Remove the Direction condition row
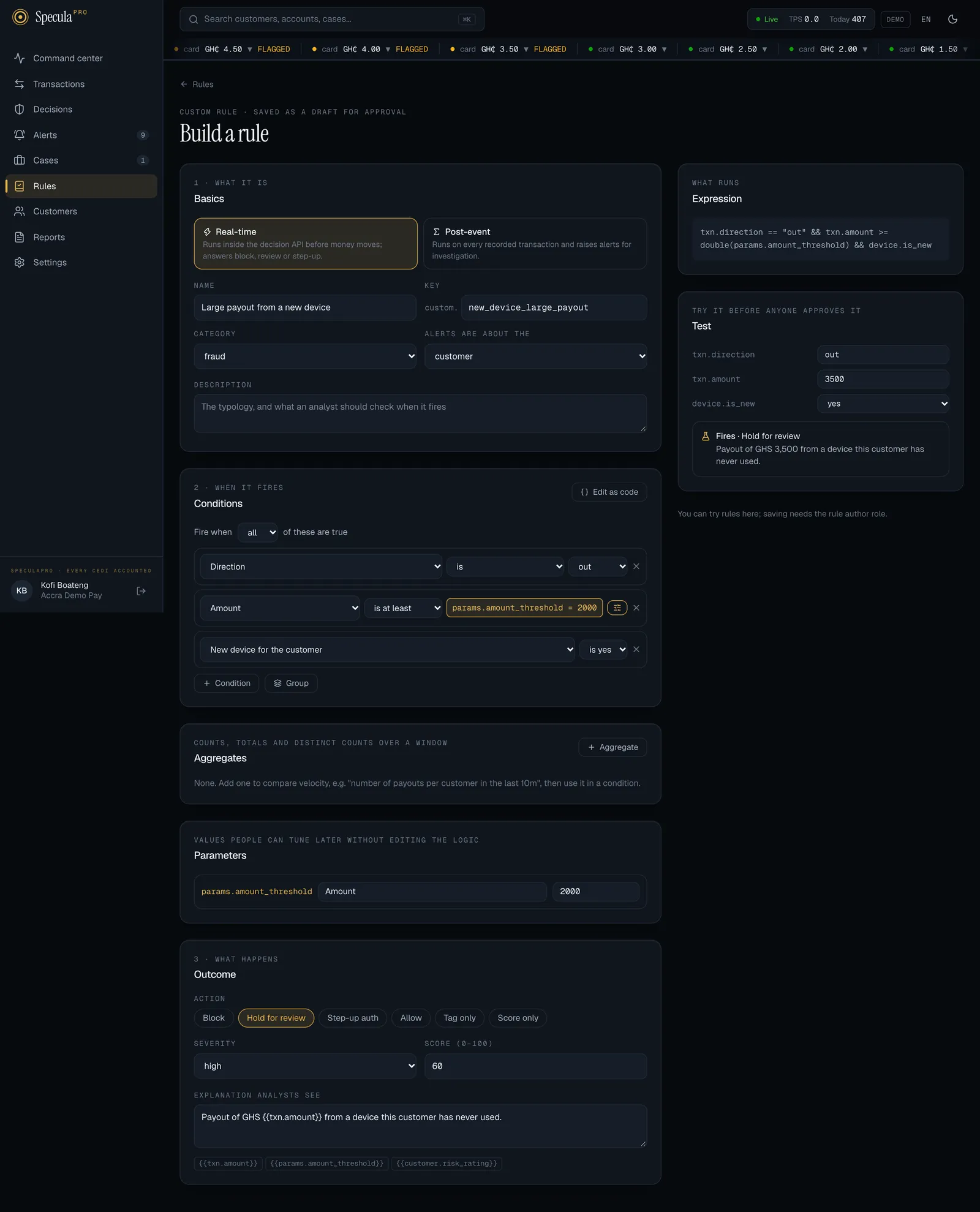 click(x=636, y=566)
